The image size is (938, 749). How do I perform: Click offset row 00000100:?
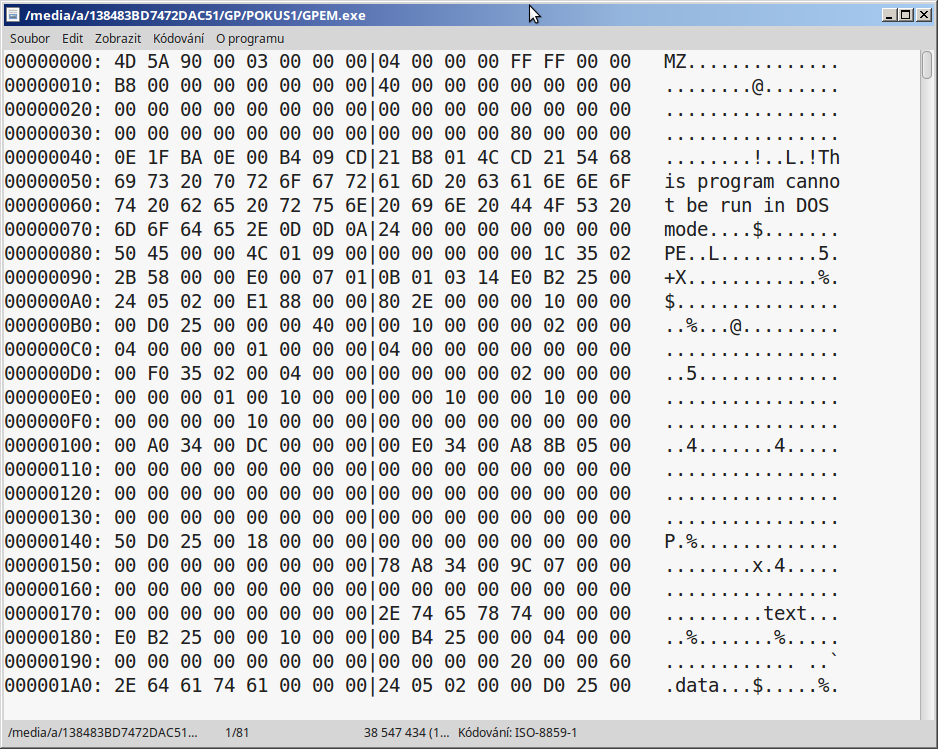click(53, 446)
